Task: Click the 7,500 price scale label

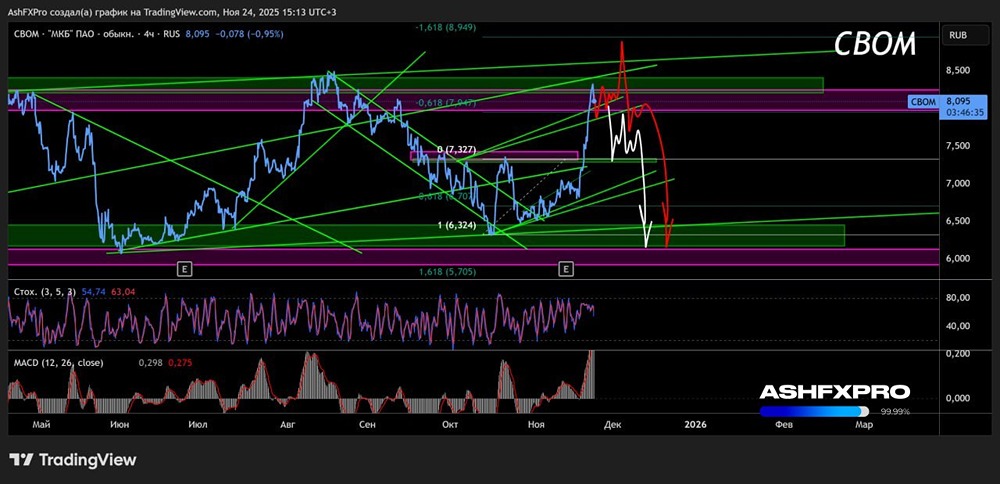Action: point(958,146)
